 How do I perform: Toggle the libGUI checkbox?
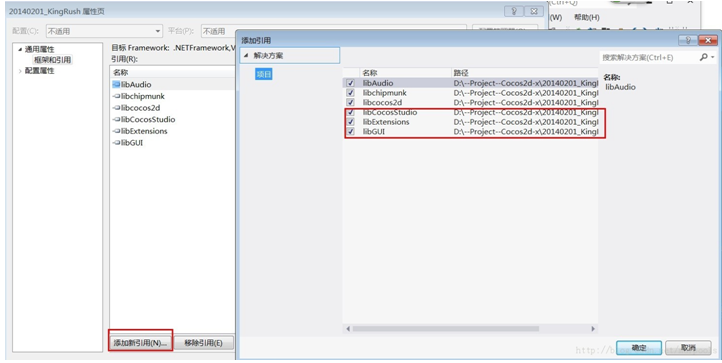pos(351,132)
